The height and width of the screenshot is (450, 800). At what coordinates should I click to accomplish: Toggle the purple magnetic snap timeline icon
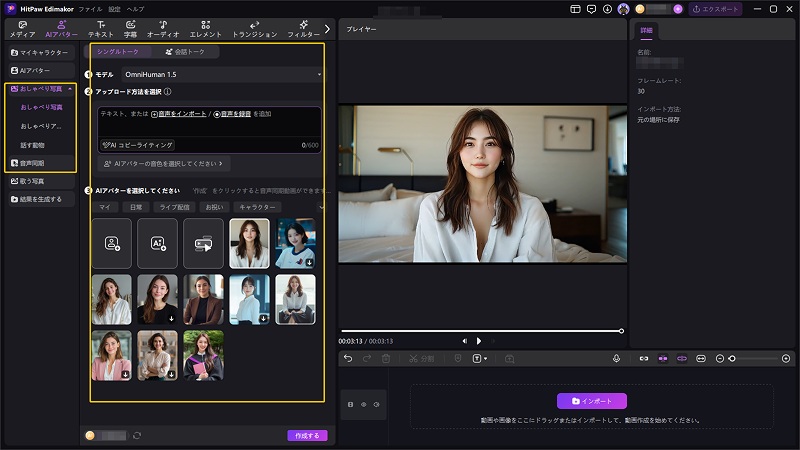663,359
